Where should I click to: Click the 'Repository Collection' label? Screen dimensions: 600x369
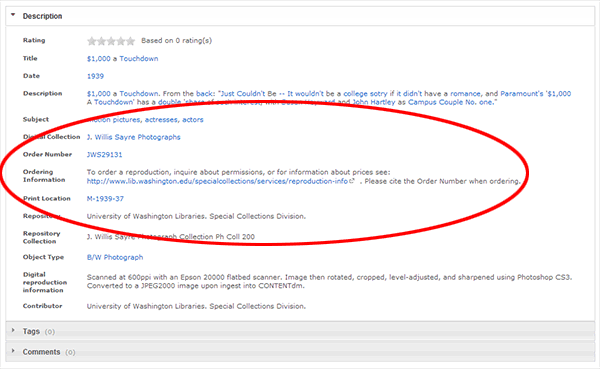click(x=41, y=237)
